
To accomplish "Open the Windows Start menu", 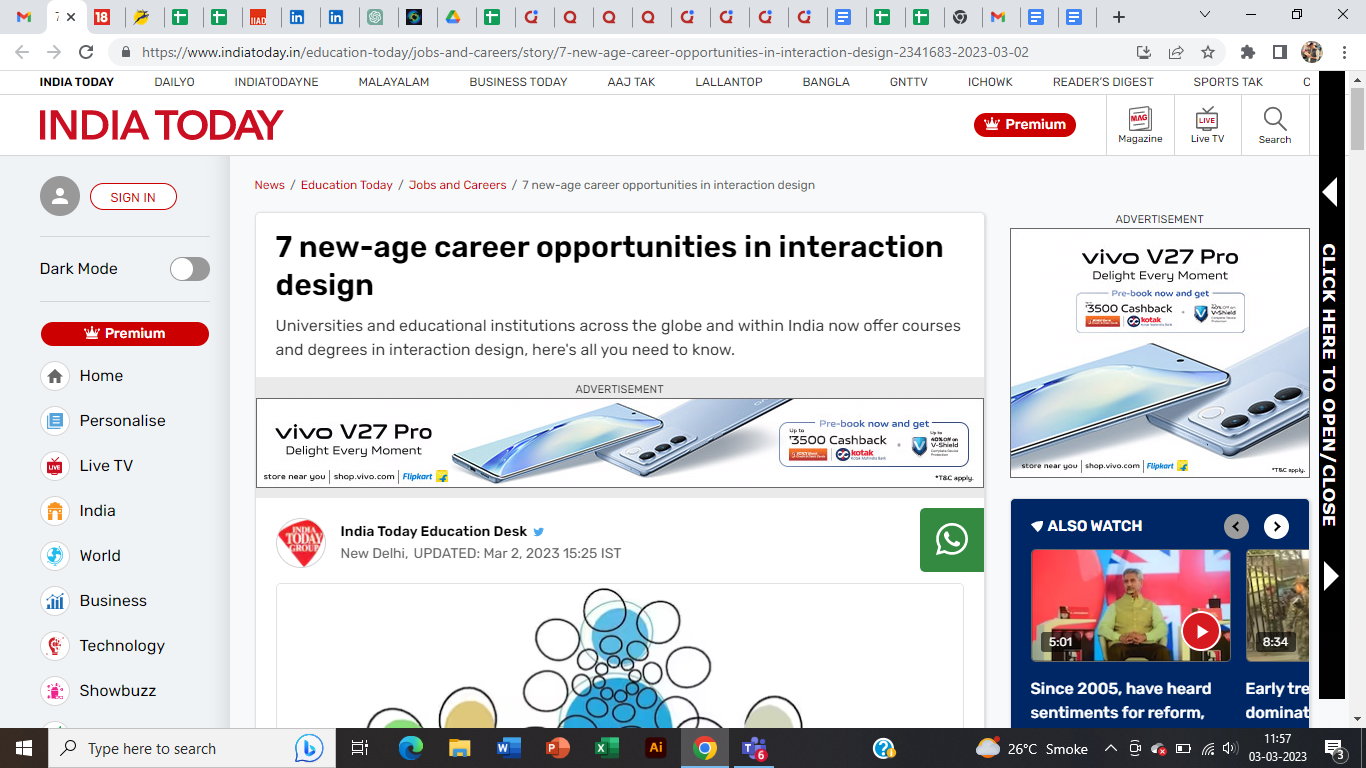I will coord(24,748).
